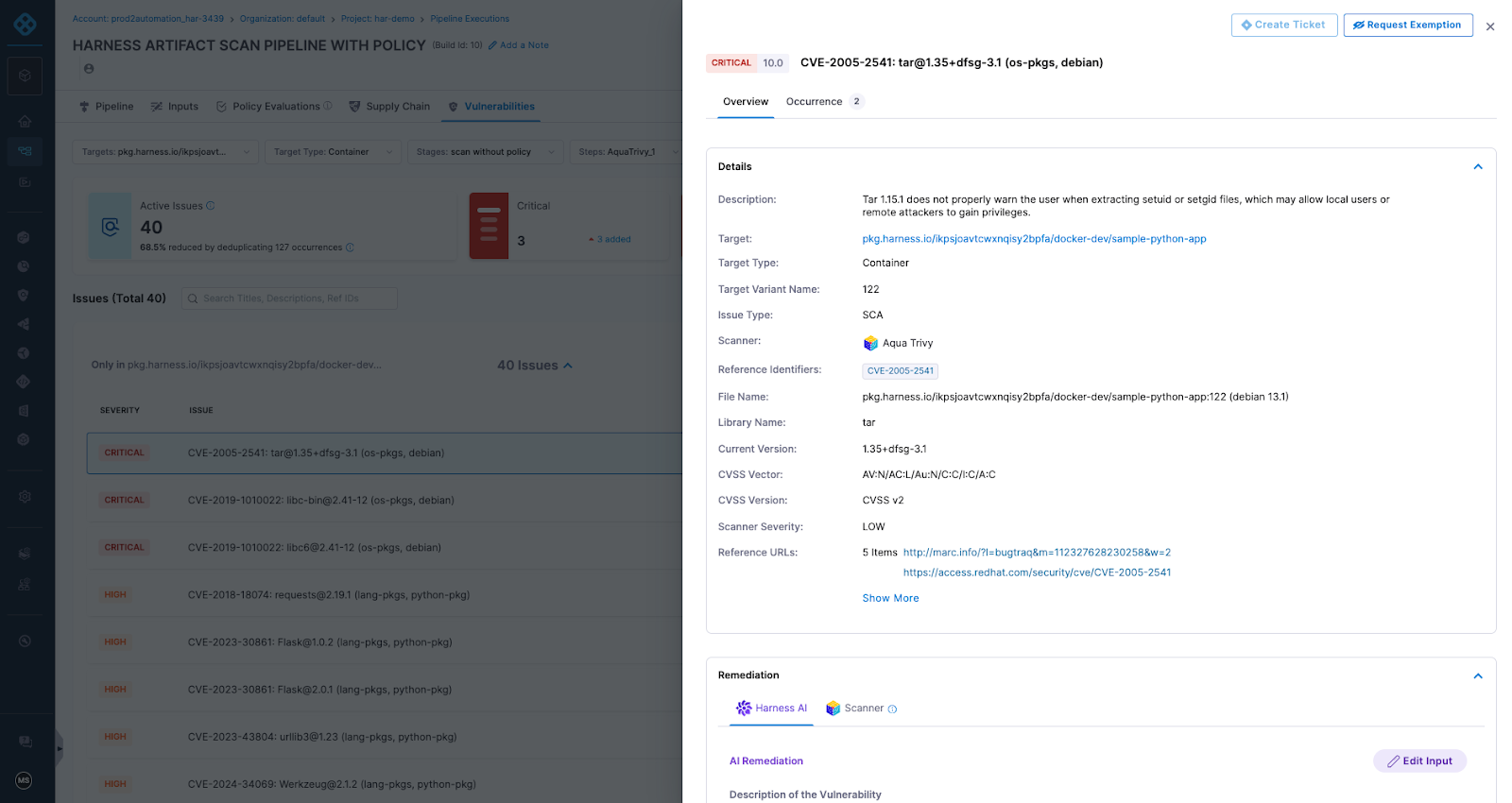Open the Pipeline Executions breadcrumb

[470, 19]
